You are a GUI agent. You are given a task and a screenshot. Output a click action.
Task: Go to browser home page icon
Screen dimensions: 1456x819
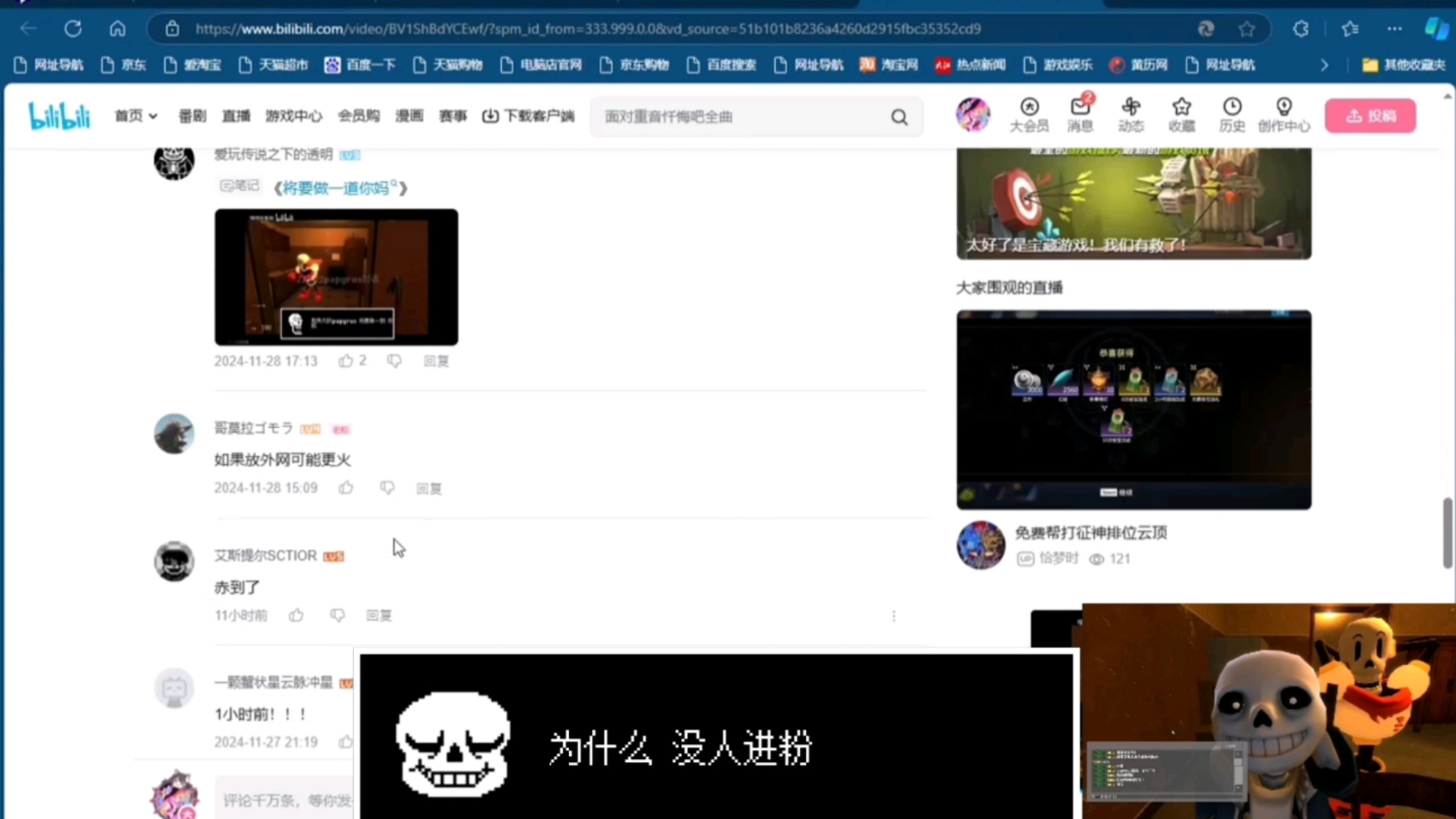click(x=118, y=29)
